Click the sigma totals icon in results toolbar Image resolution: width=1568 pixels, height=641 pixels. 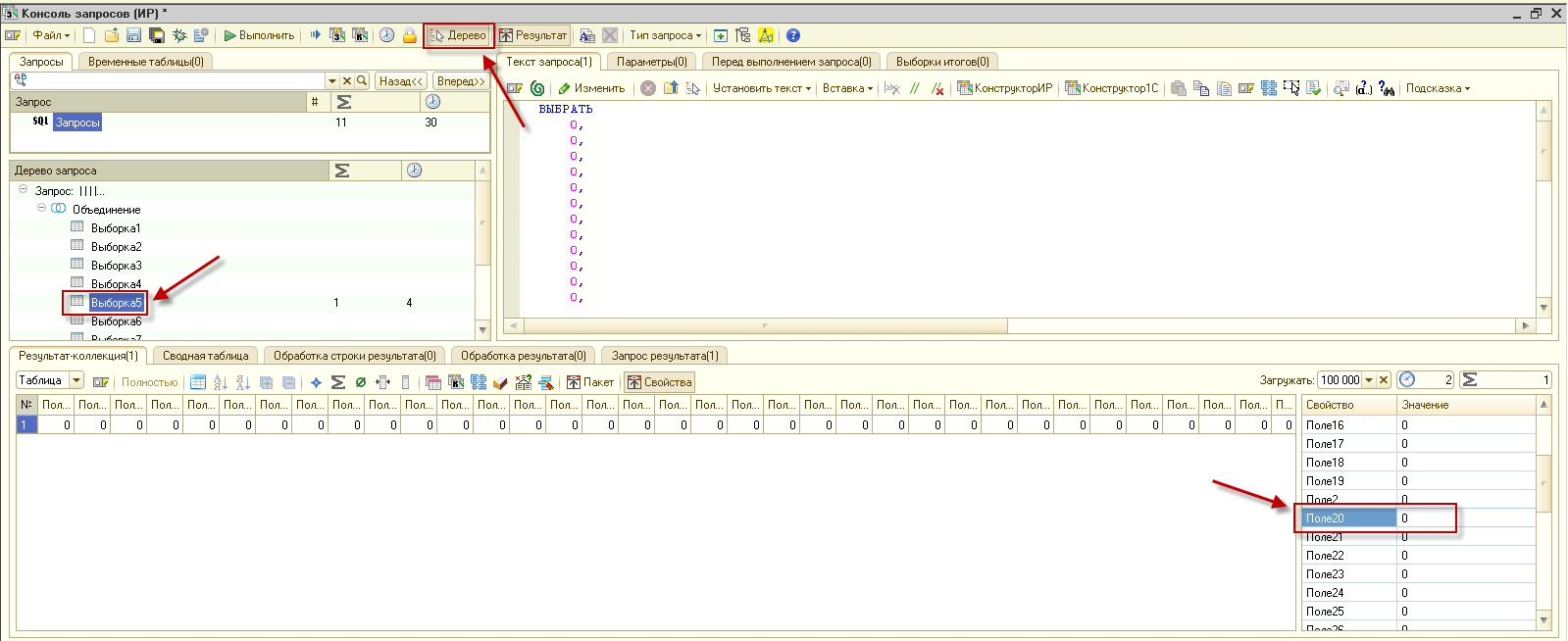pyautogui.click(x=338, y=382)
